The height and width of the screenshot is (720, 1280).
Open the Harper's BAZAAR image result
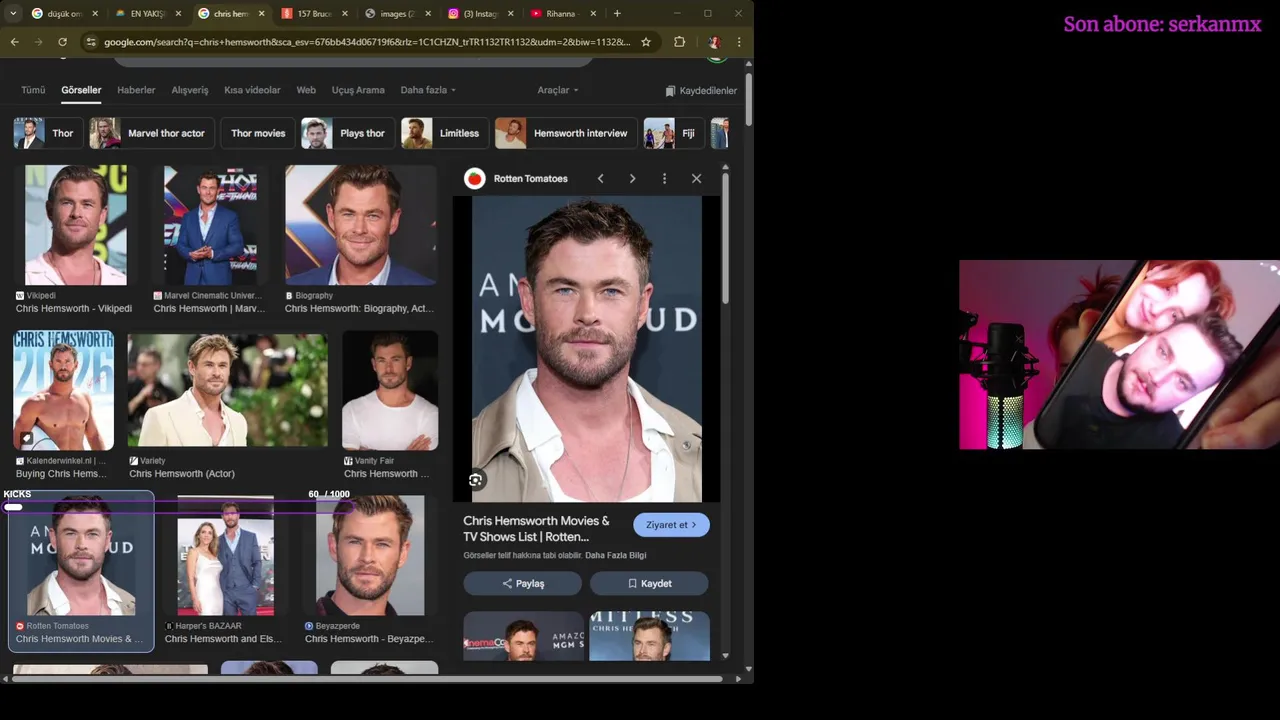(225, 555)
